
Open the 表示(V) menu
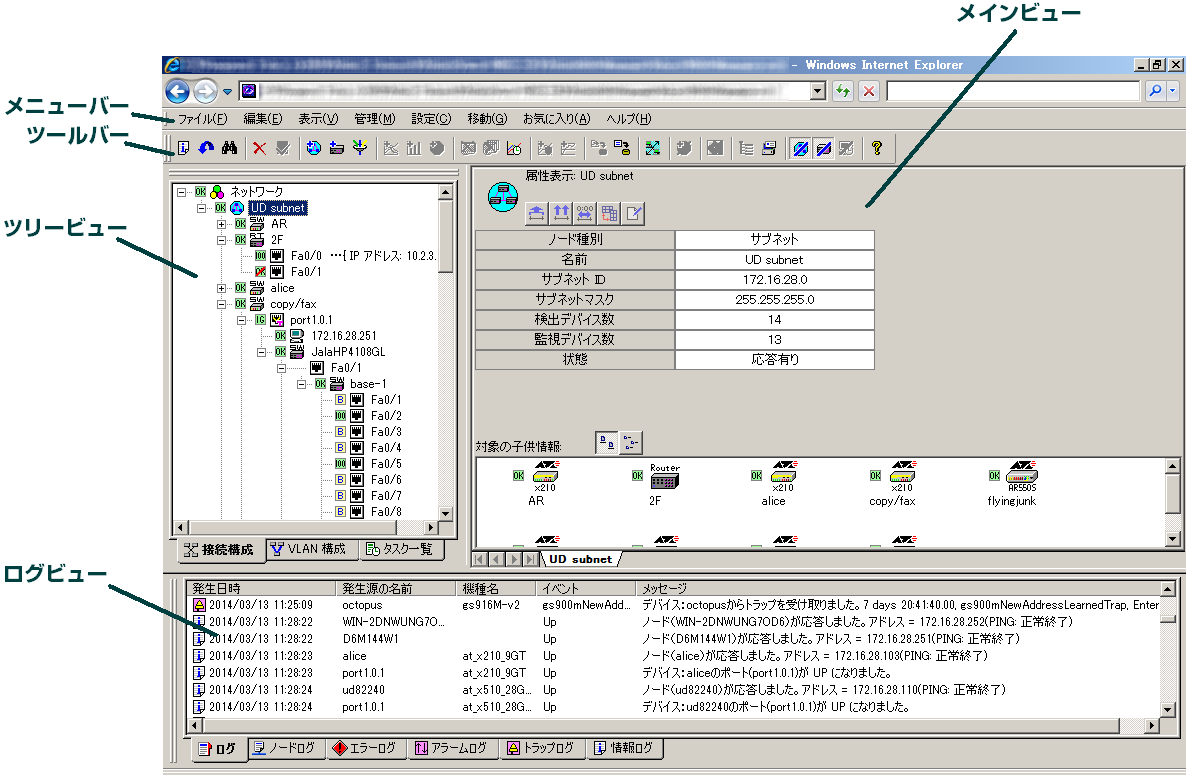pos(317,119)
